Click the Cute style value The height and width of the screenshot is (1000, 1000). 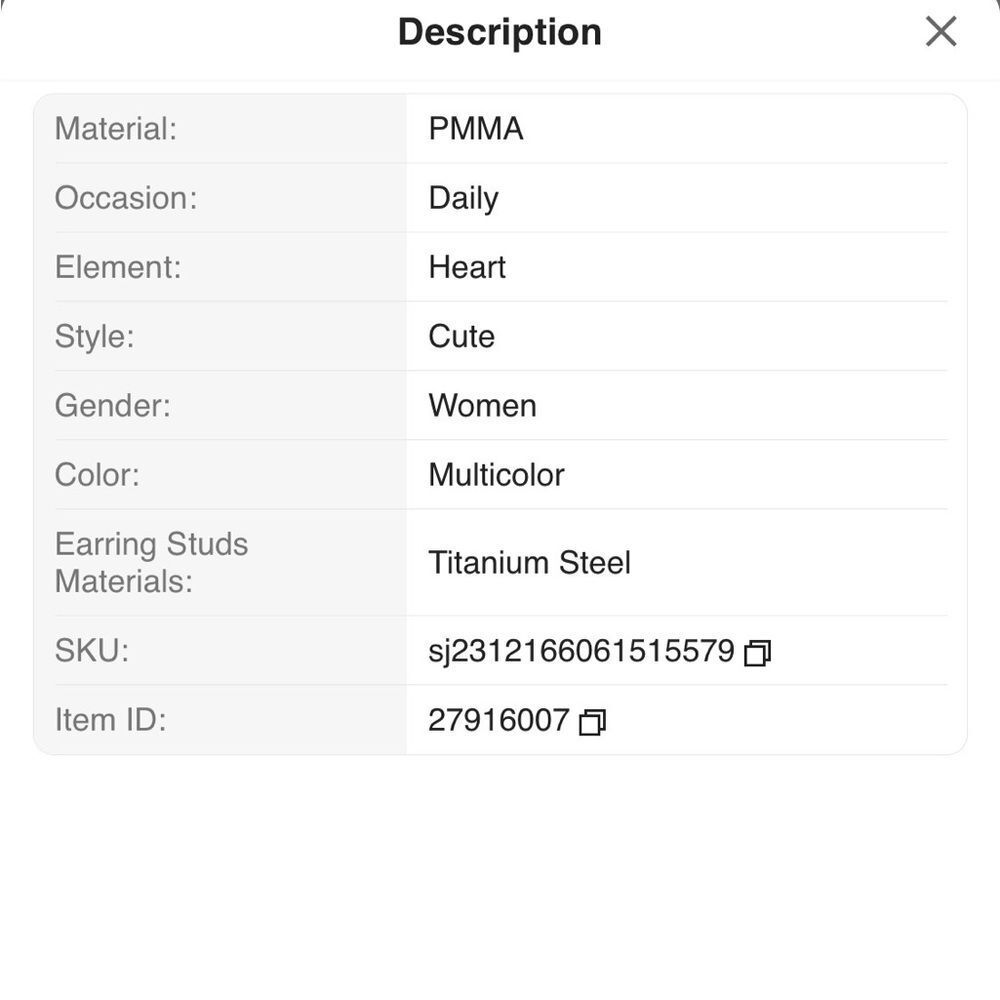point(461,336)
